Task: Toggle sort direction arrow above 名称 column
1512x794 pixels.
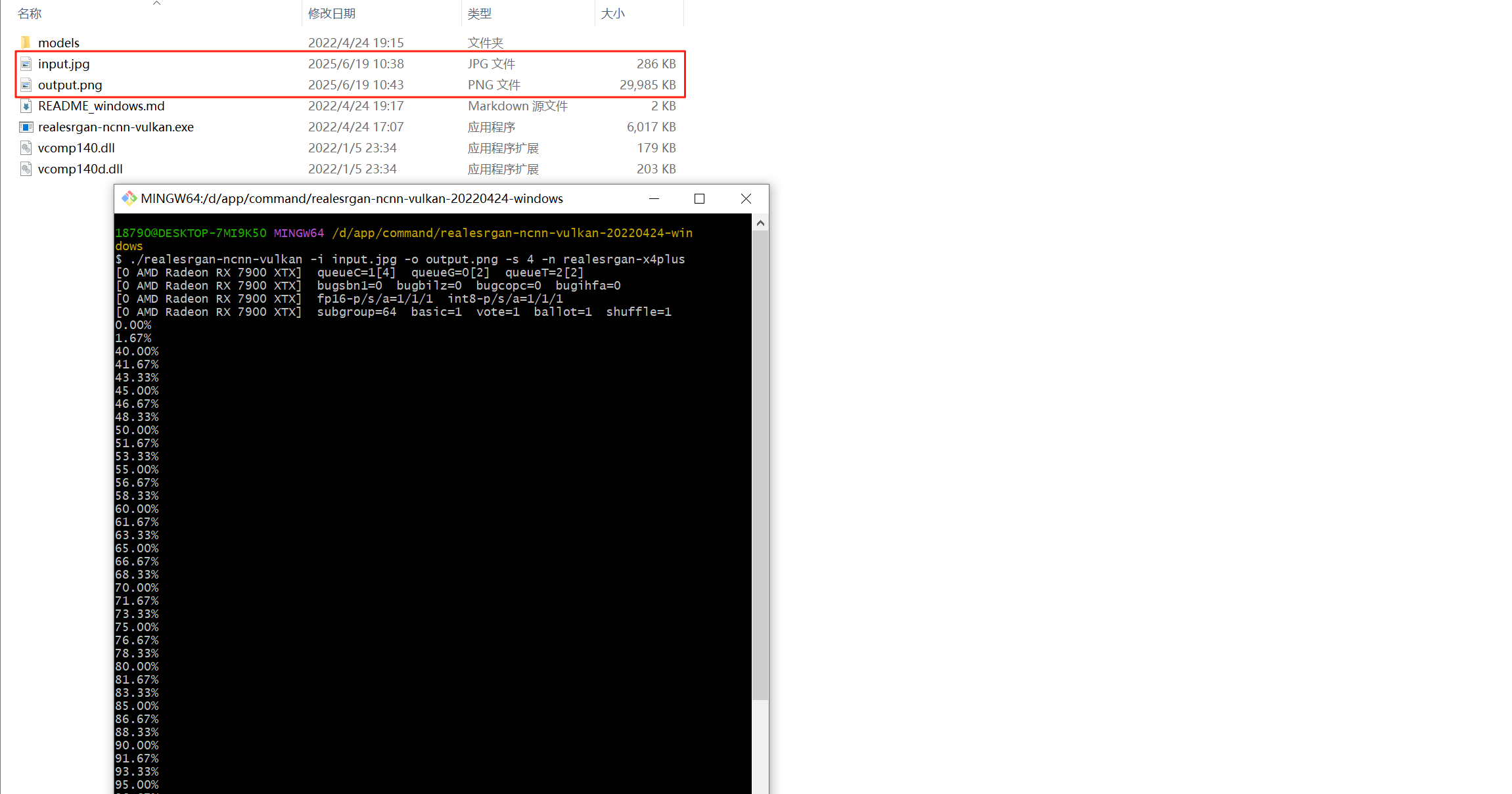Action: pos(156,3)
